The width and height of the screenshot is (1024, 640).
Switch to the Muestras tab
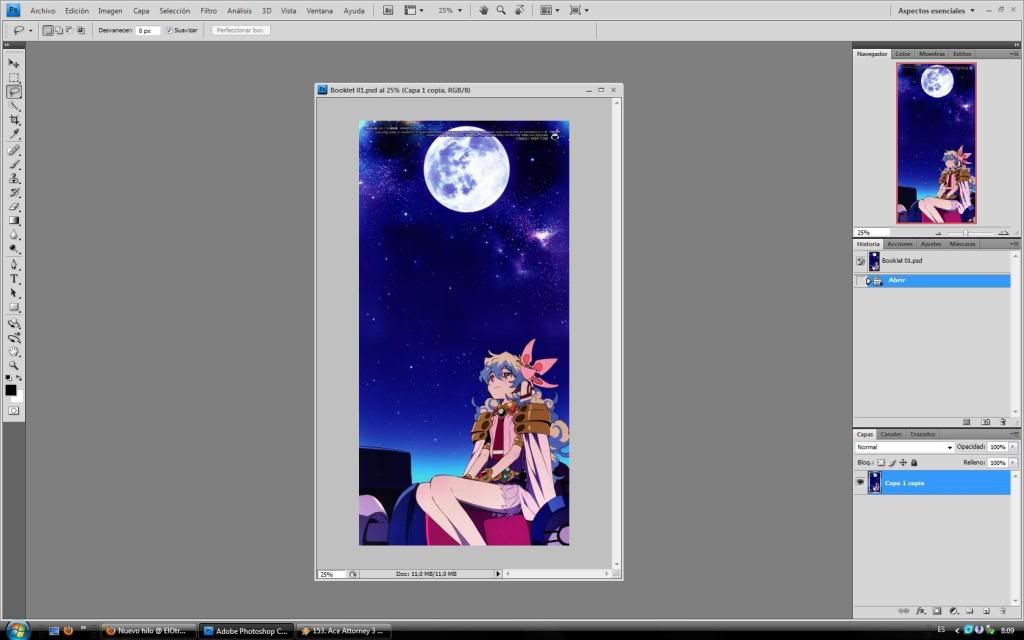pyautogui.click(x=931, y=54)
